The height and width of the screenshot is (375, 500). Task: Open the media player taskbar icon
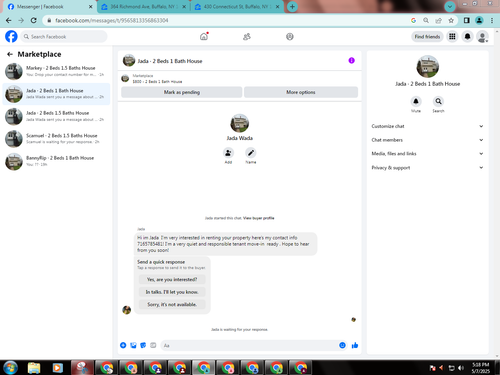click(x=57, y=368)
